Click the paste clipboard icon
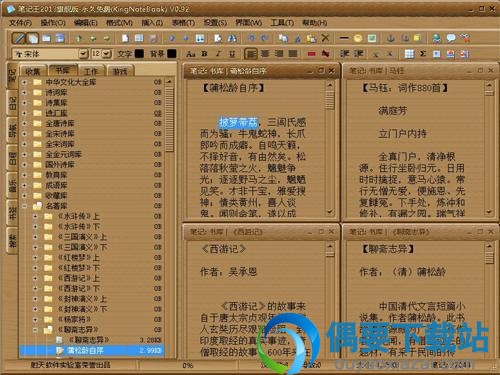Viewport: 500px width, 375px height. pyautogui.click(x=311, y=38)
